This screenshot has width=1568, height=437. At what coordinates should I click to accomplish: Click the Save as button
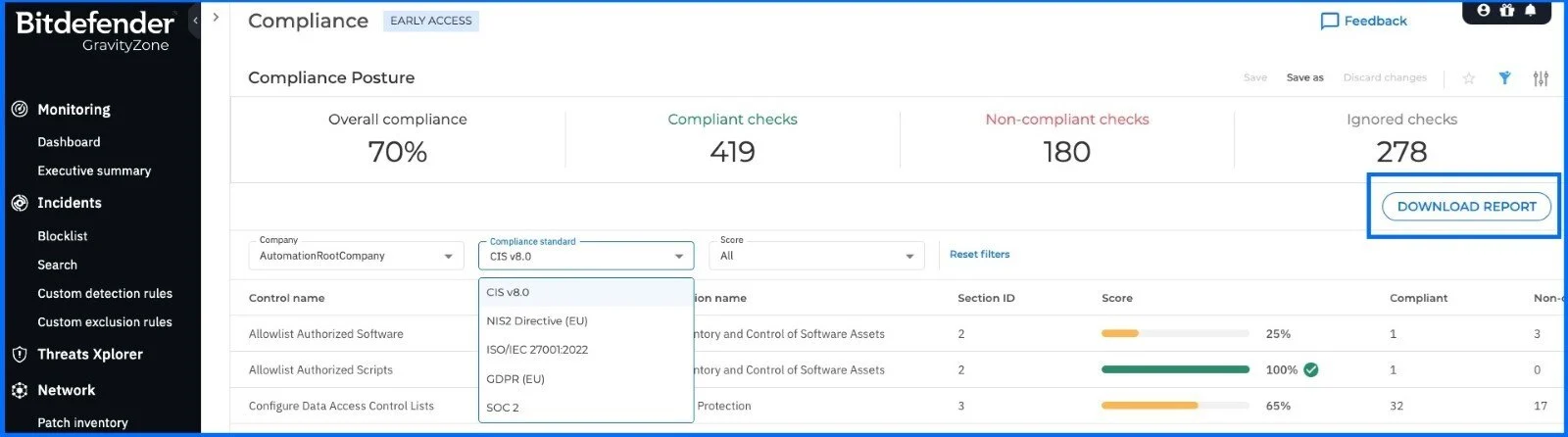click(1304, 78)
